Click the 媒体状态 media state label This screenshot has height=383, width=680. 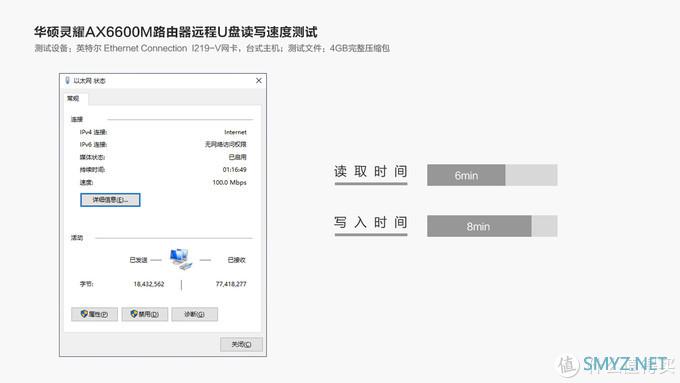(92, 157)
